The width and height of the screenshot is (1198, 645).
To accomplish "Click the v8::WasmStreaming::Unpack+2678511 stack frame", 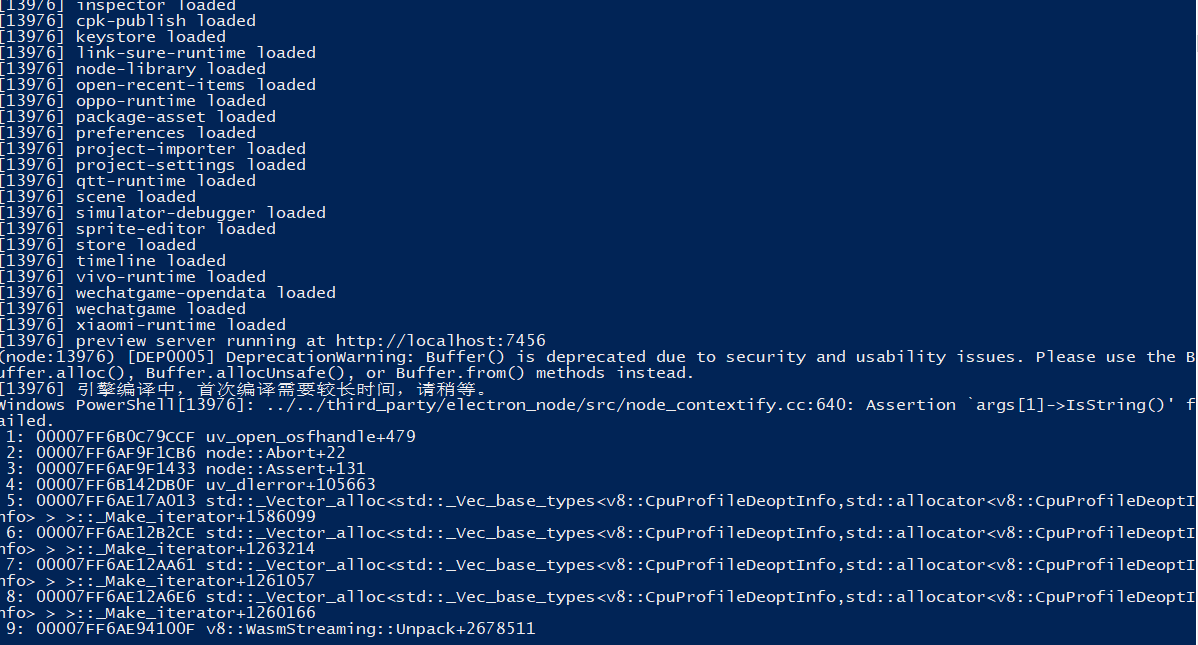I will point(370,629).
